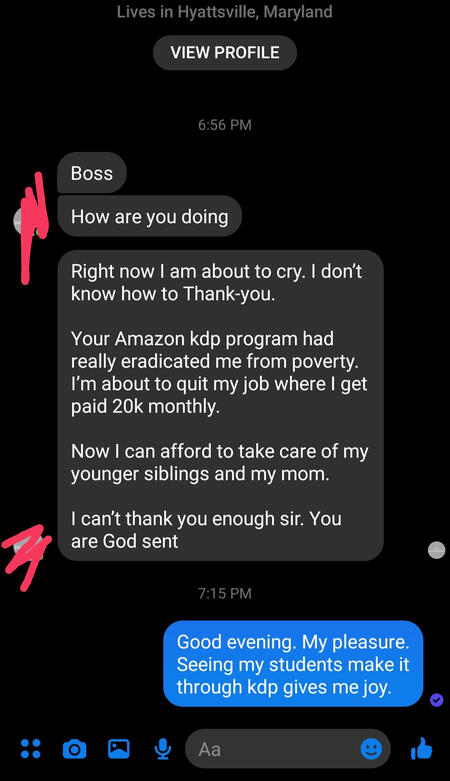
Task: Tap "Lives in Hyattsville, Maryland" text
Action: pyautogui.click(x=225, y=11)
